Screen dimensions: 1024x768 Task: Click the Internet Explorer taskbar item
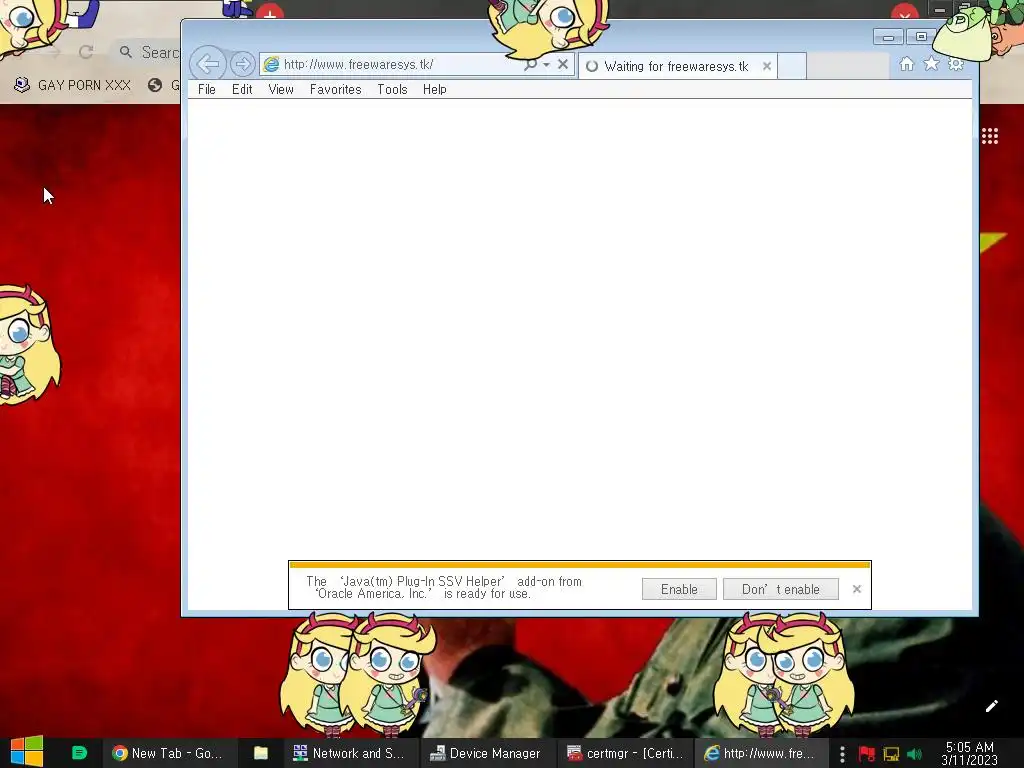pos(760,753)
